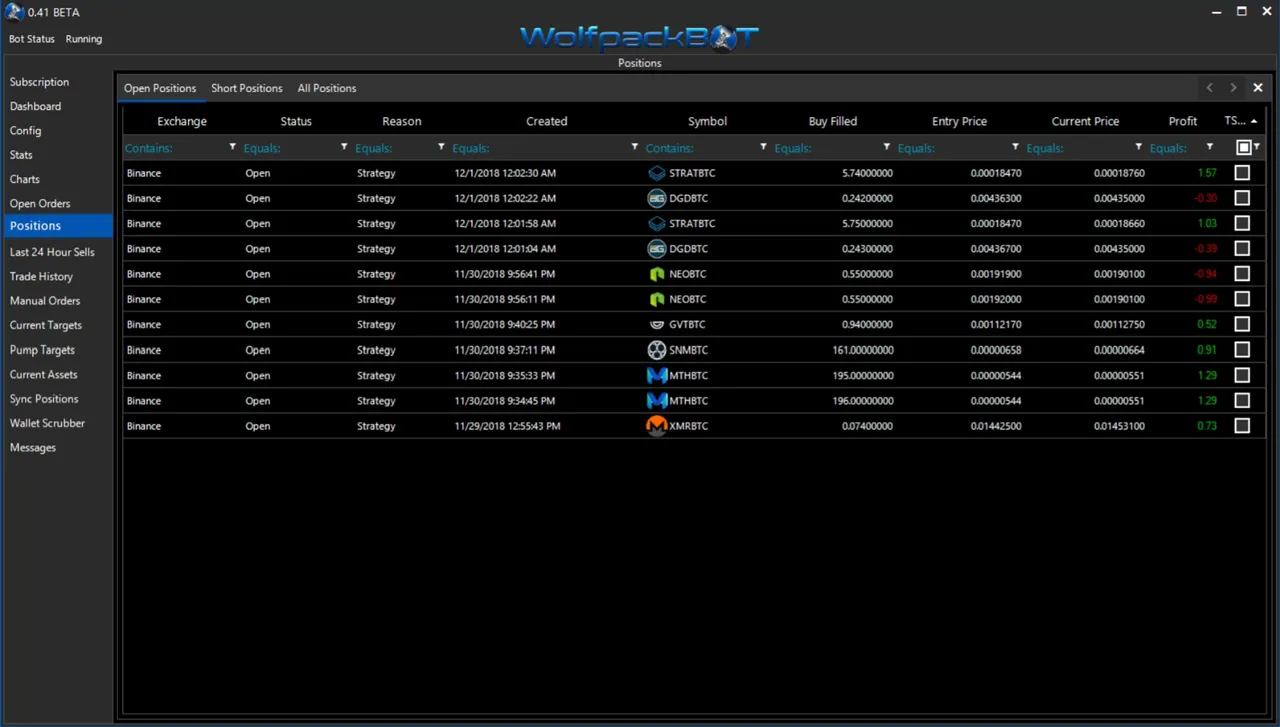Select the GVTBTC profit value 0.52
The height and width of the screenshot is (727, 1280).
1206,324
